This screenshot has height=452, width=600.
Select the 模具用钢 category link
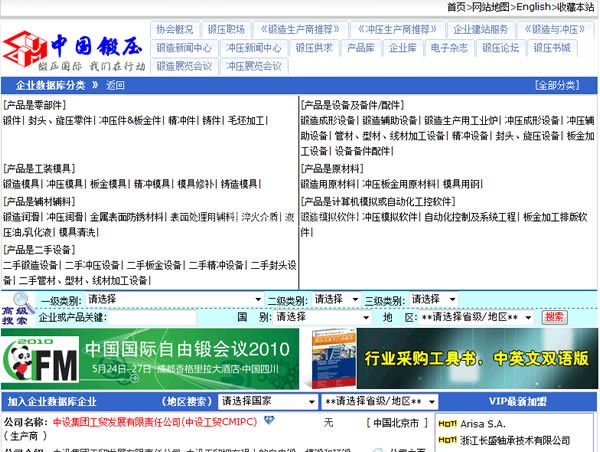(461, 184)
